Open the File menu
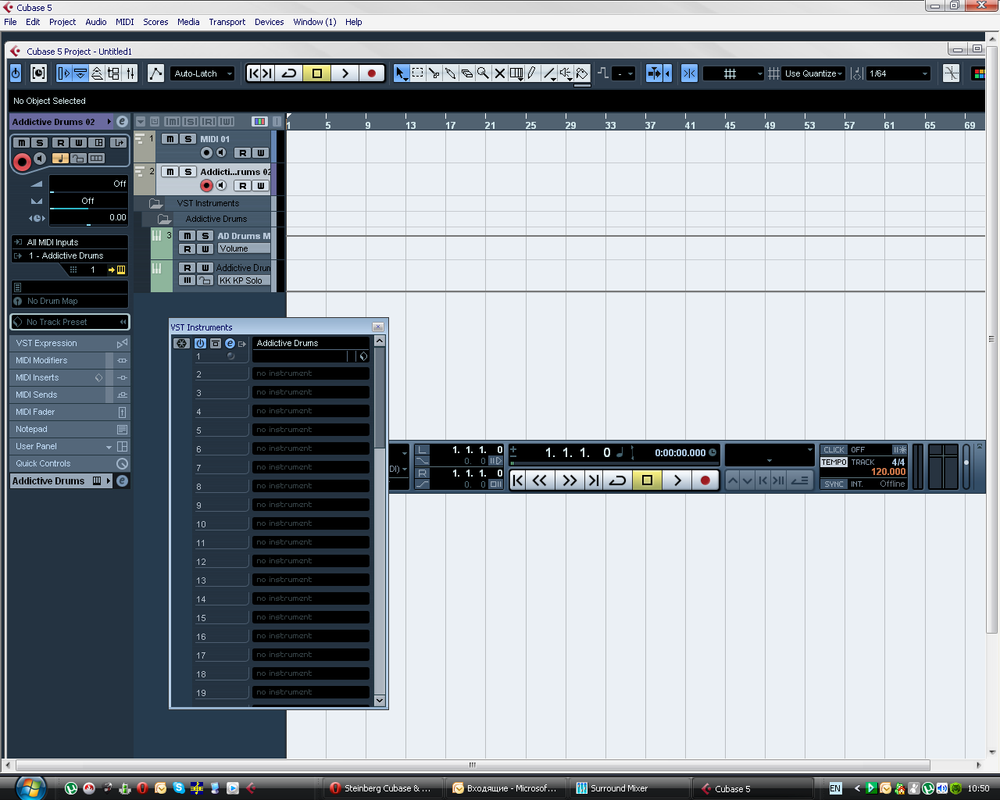1000x800 pixels. point(10,22)
